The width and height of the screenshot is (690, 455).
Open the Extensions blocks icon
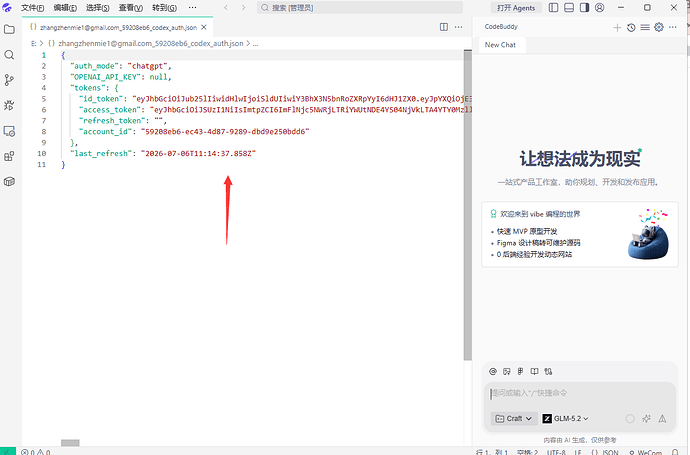click(x=9, y=156)
